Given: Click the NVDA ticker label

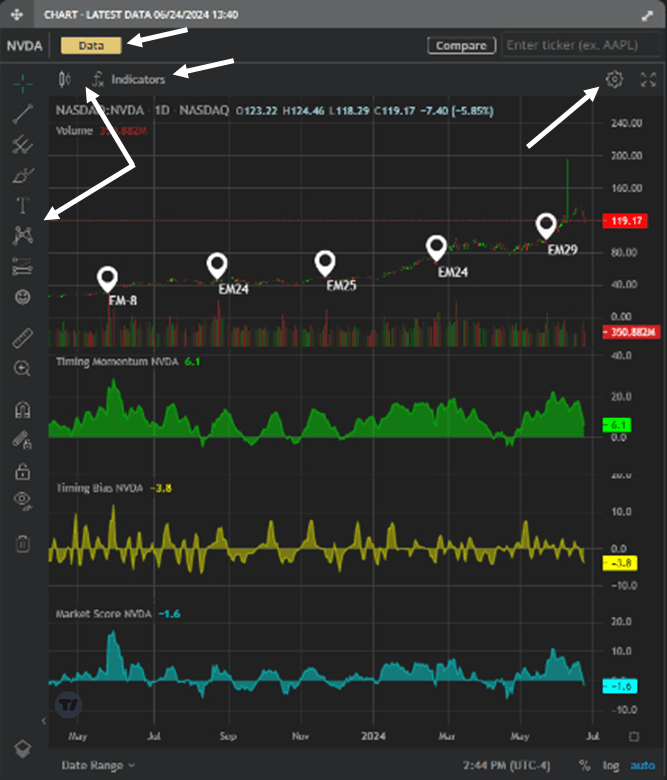Looking at the screenshot, I should tap(24, 46).
